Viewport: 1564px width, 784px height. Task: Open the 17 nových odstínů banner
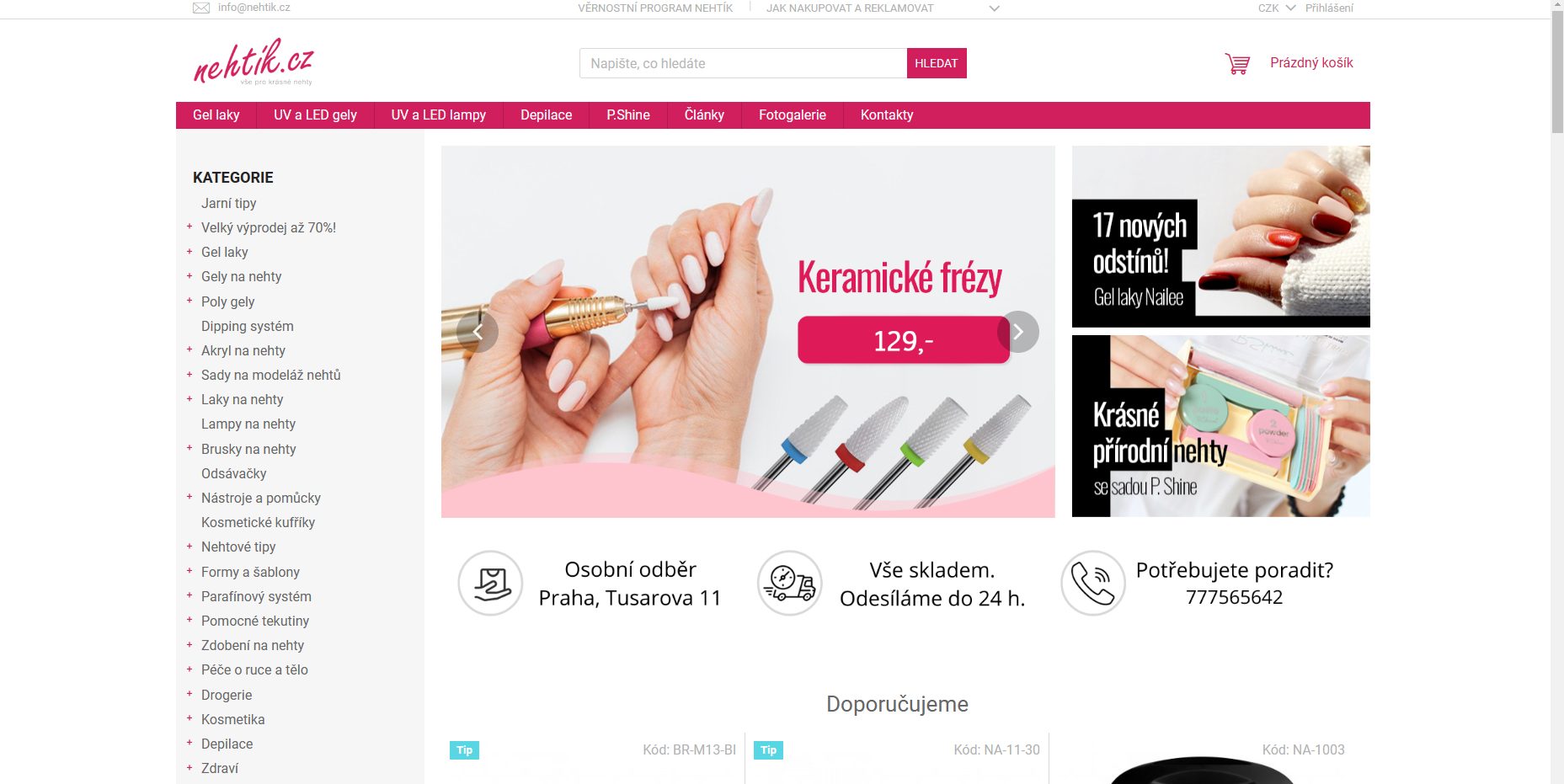pyautogui.click(x=1220, y=237)
